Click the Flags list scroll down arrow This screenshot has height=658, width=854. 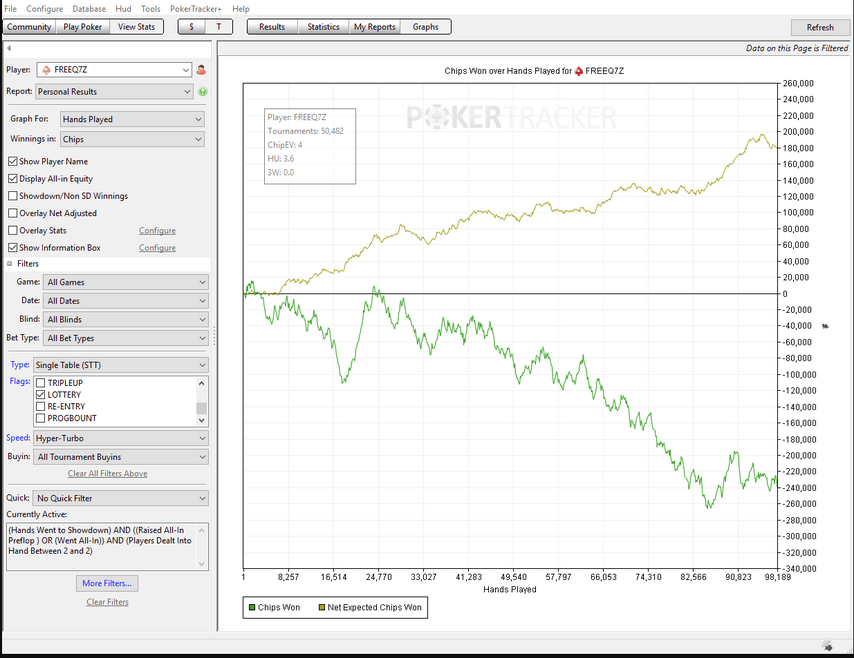(x=202, y=420)
